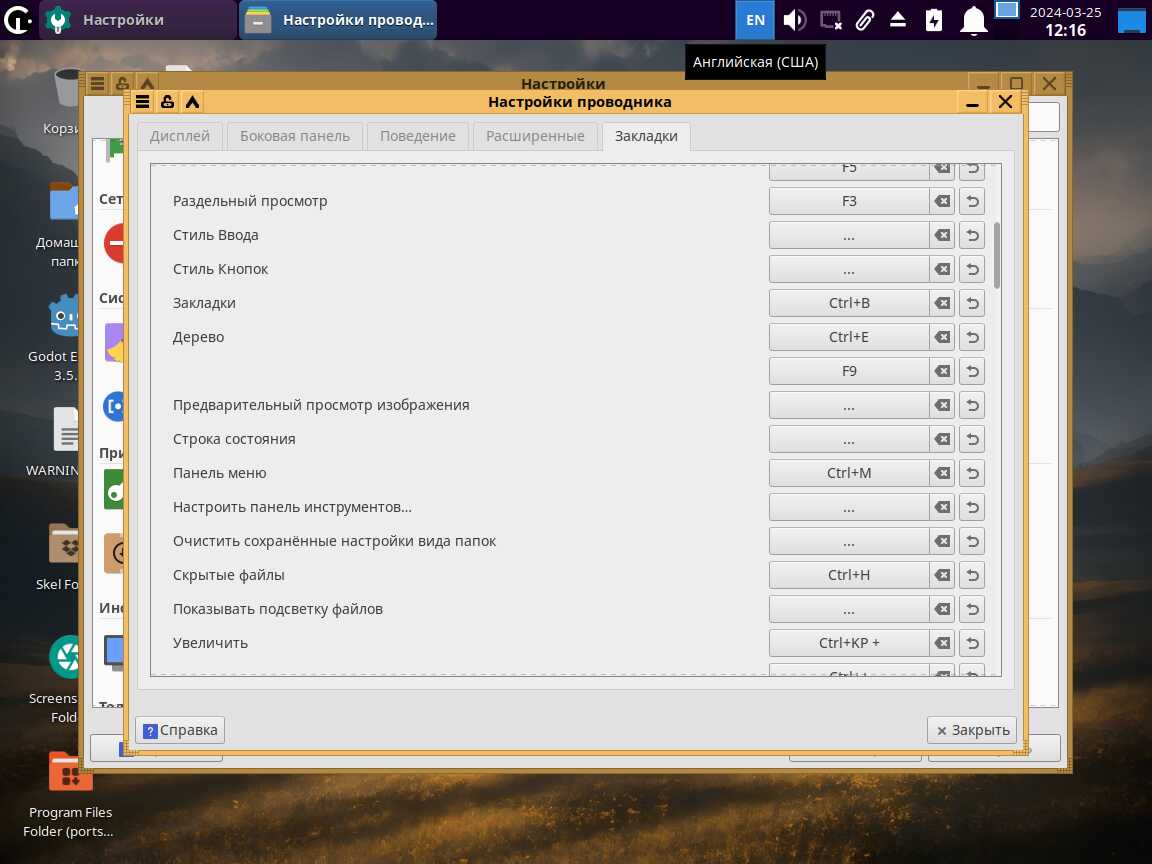Open the application launcher menu icon
Screen dimensions: 1152x864
18,20
